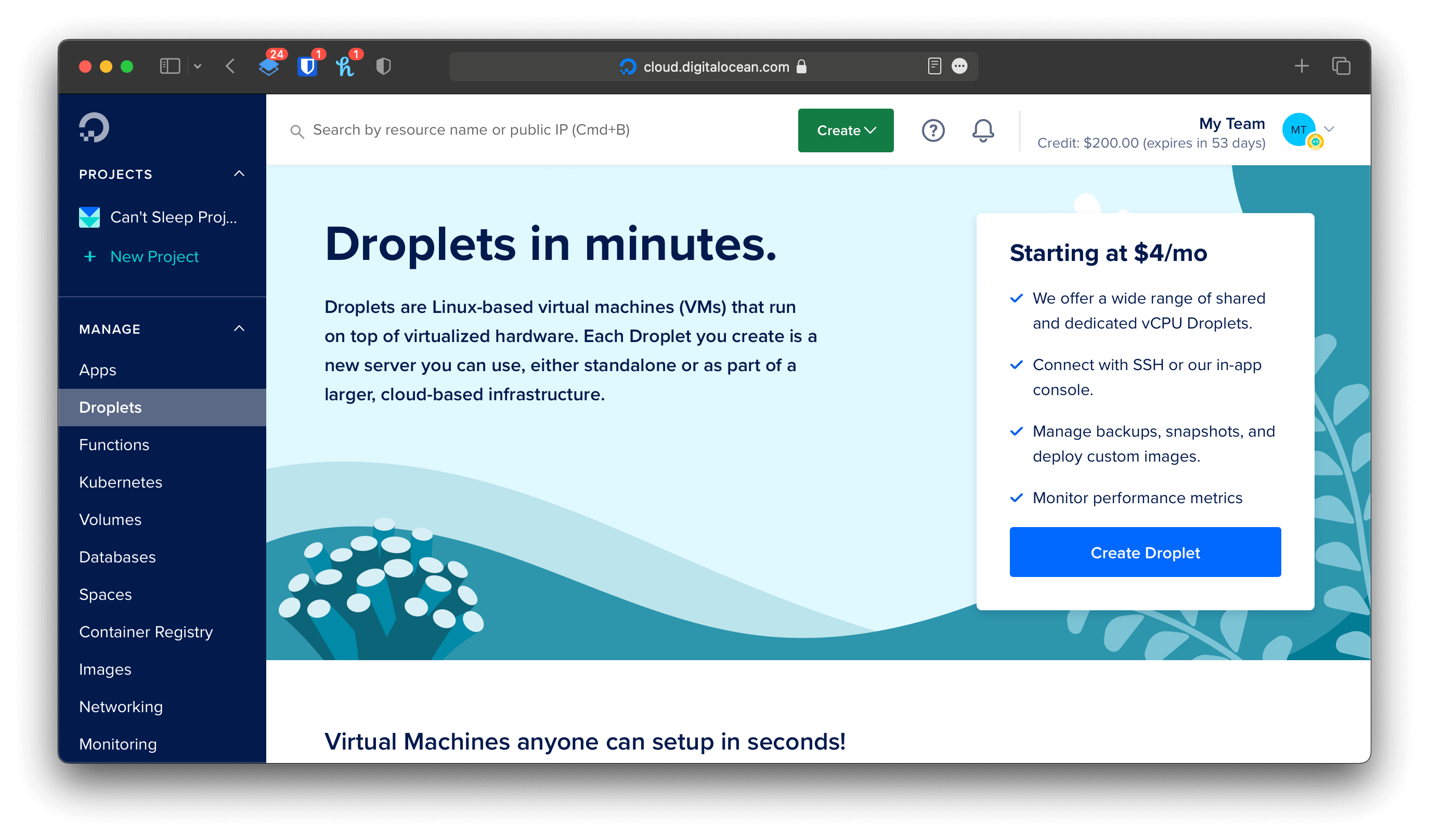Collapse the Manage section chevron
The image size is (1429, 840).
(x=239, y=329)
